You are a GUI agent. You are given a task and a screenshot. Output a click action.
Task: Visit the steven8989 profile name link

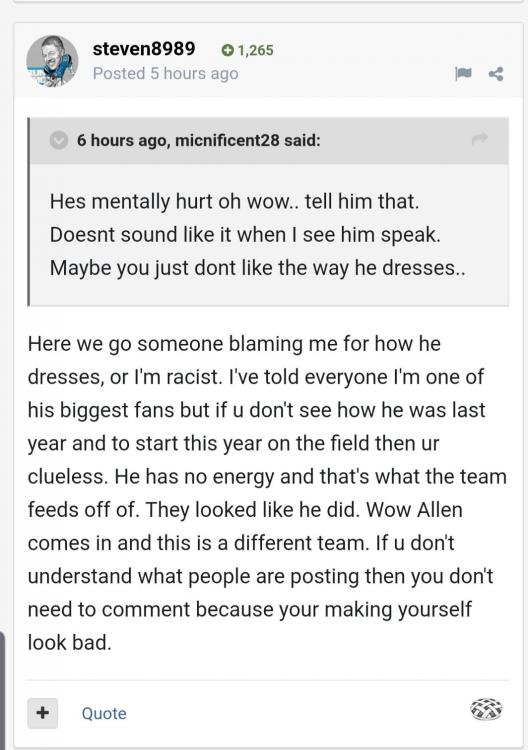[144, 48]
